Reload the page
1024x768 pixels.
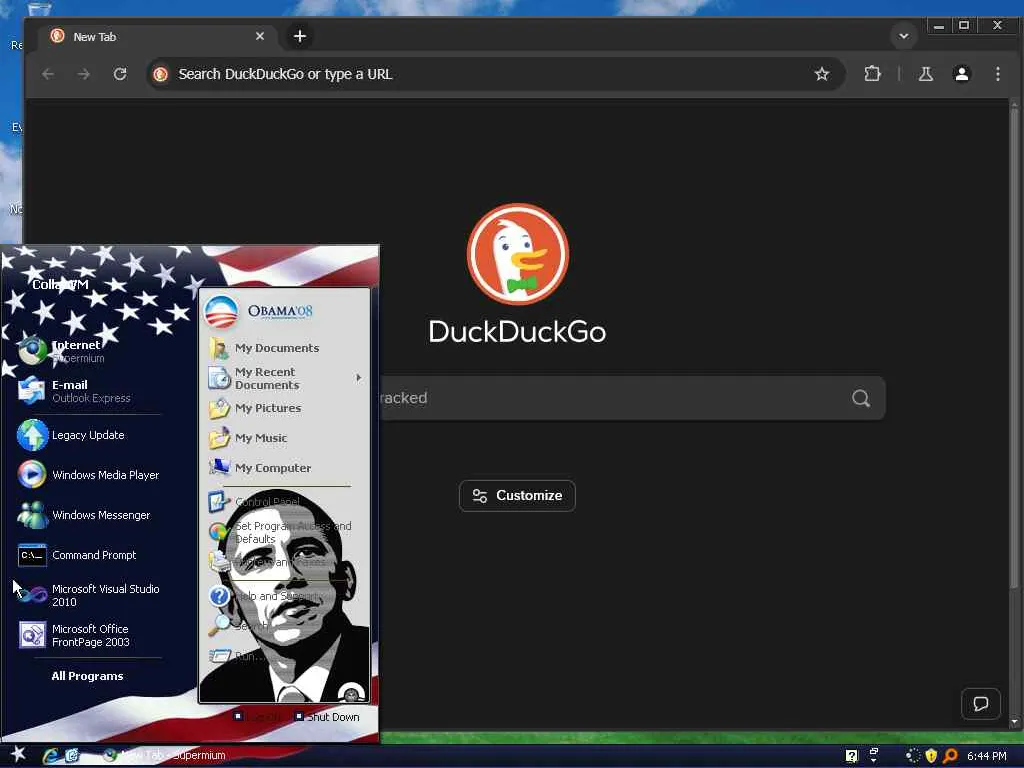(x=120, y=74)
